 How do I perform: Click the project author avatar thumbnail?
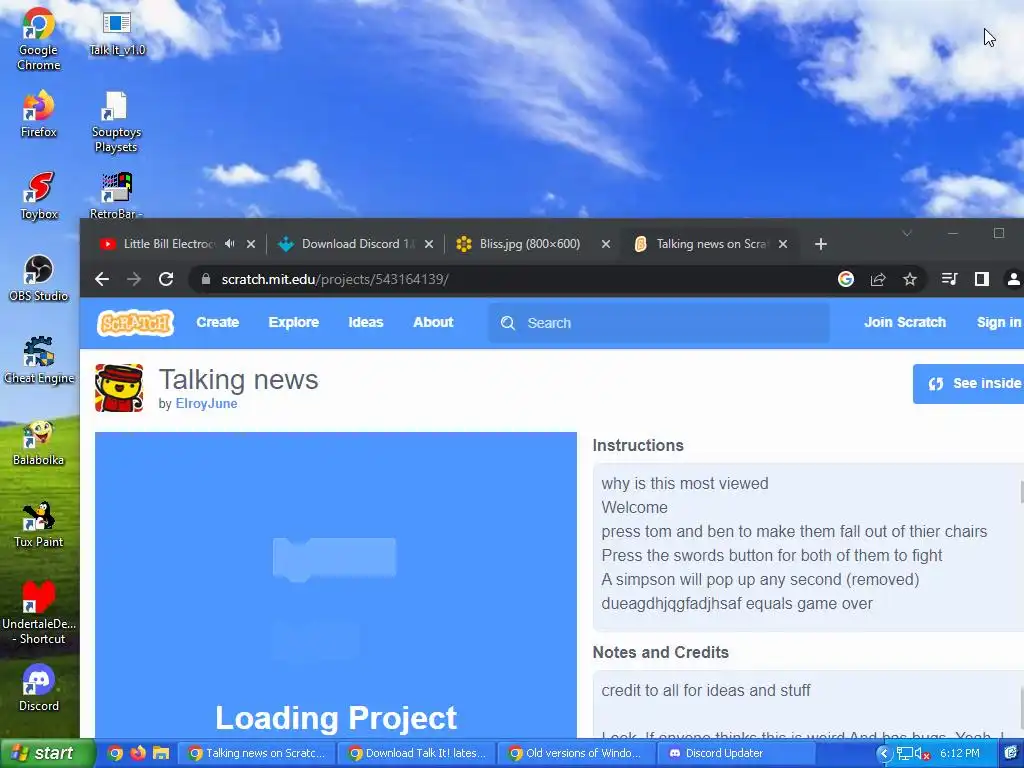[x=119, y=388]
